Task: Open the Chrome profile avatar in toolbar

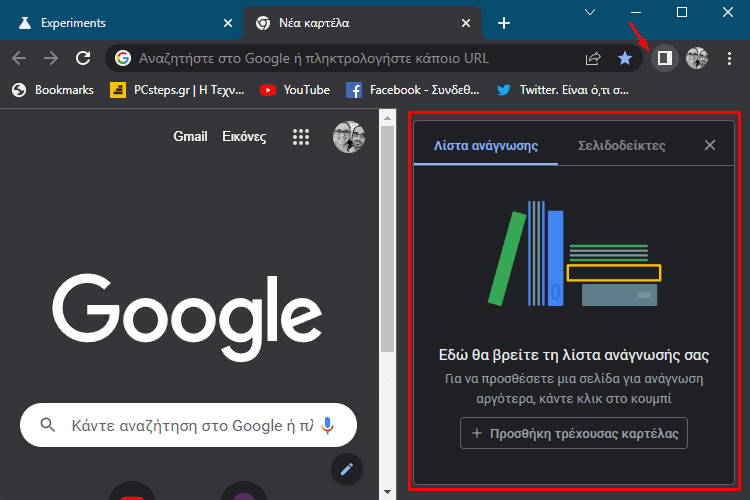Action: coord(697,58)
